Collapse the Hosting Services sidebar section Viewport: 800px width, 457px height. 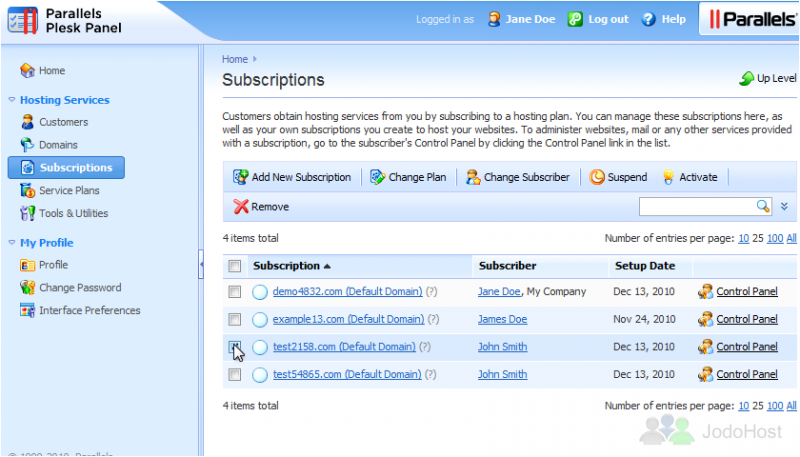tap(12, 100)
